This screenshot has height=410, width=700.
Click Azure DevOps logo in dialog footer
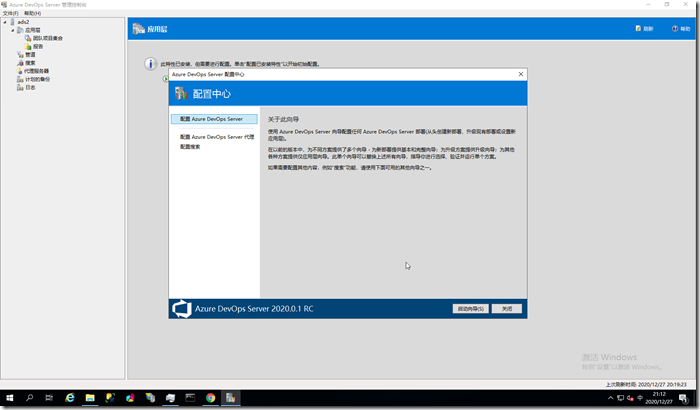point(182,309)
